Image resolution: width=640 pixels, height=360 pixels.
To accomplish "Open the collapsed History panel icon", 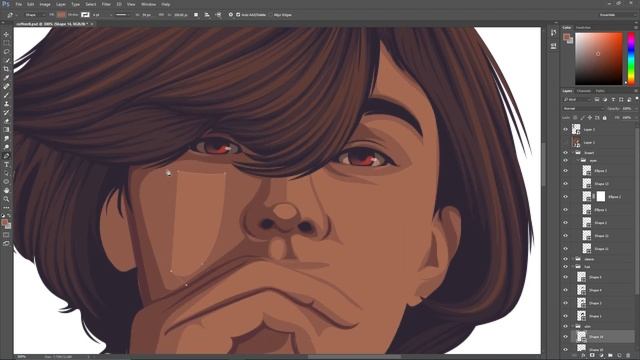I will (x=553, y=33).
